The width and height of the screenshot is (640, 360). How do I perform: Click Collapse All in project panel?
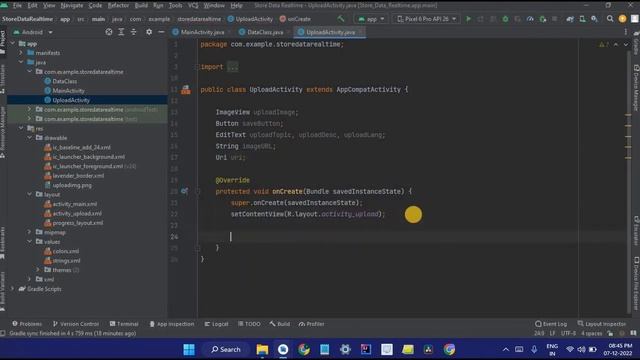(133, 32)
